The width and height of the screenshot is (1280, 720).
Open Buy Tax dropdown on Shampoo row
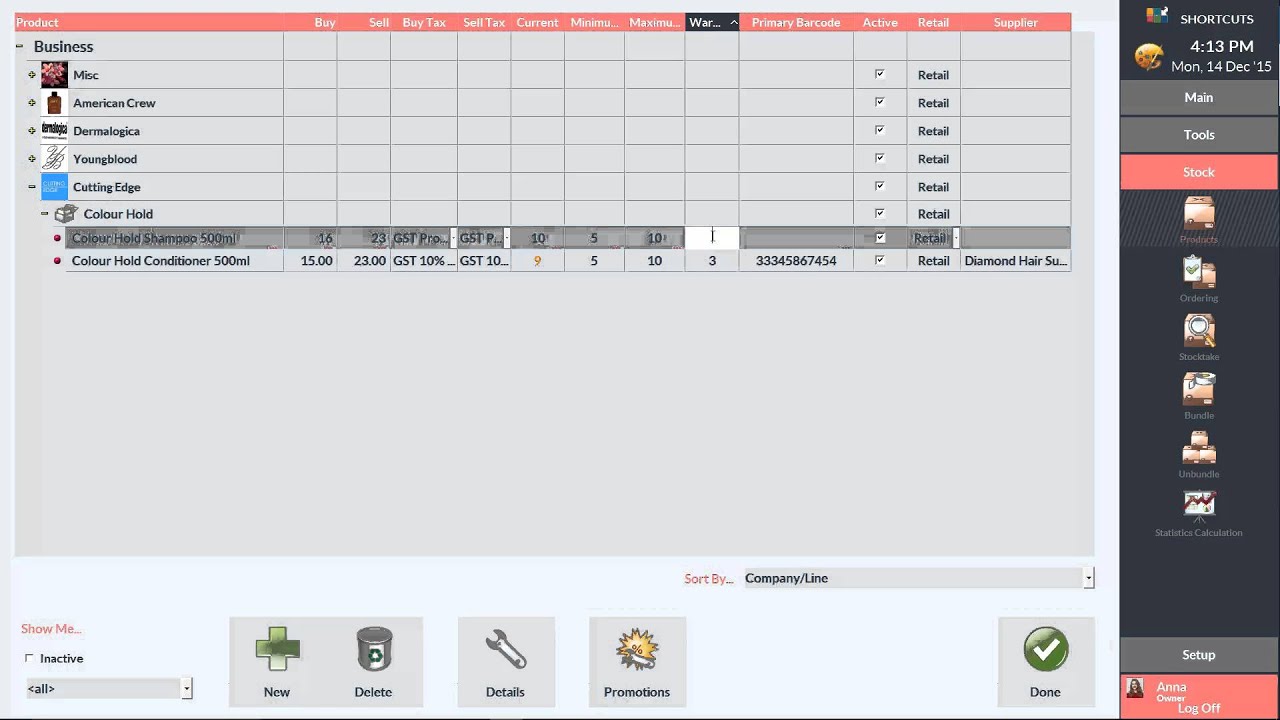coord(453,238)
